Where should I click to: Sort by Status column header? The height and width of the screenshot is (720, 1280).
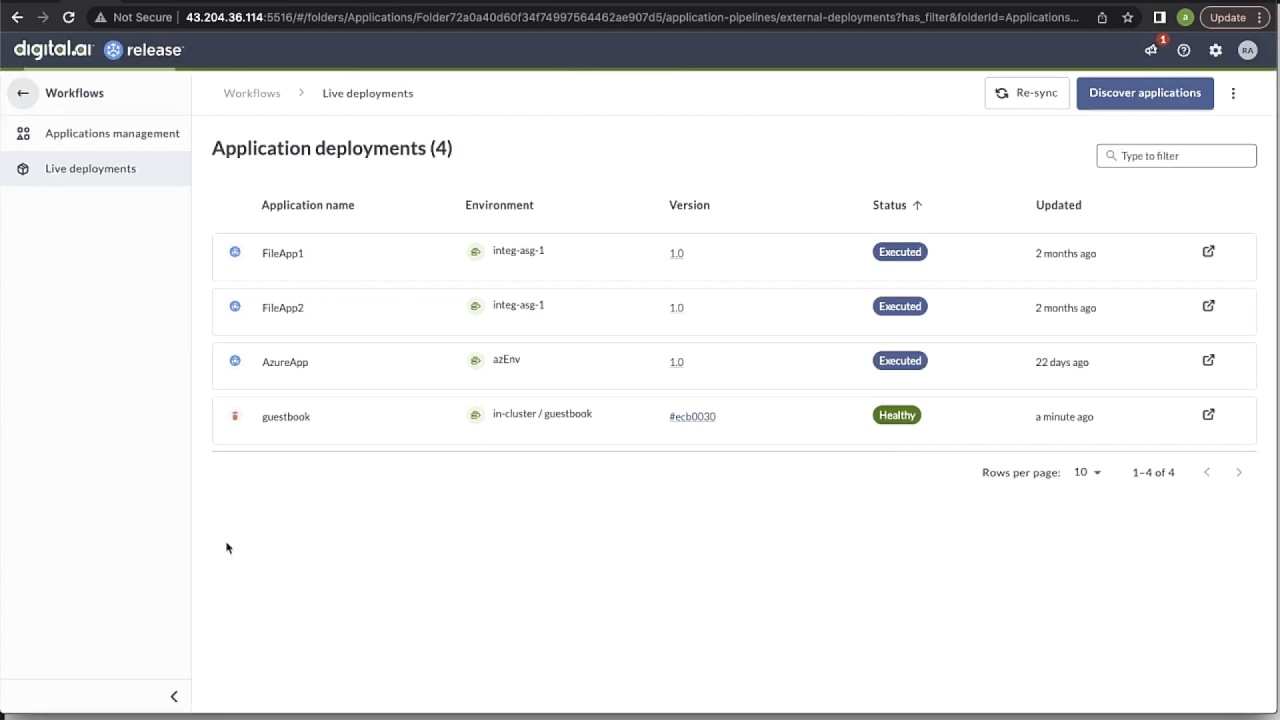pos(889,205)
